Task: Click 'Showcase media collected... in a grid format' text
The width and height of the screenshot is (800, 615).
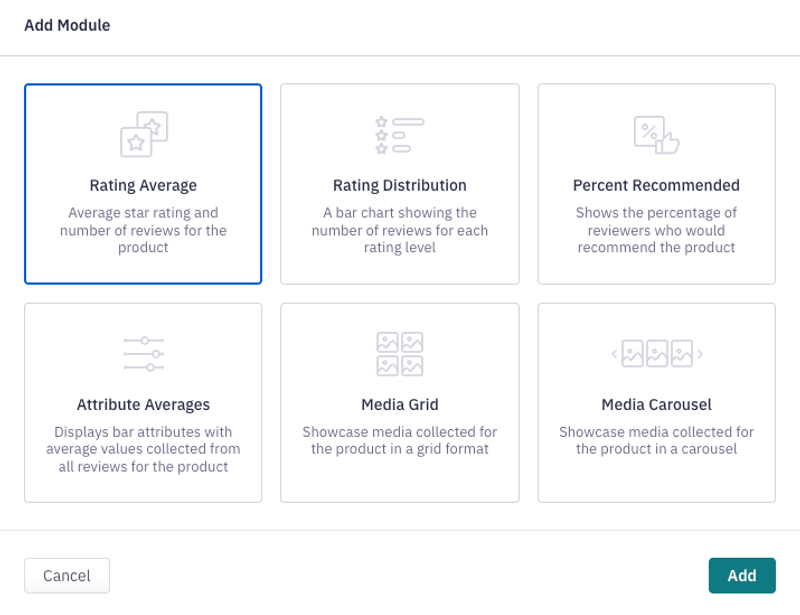Action: tap(399, 440)
